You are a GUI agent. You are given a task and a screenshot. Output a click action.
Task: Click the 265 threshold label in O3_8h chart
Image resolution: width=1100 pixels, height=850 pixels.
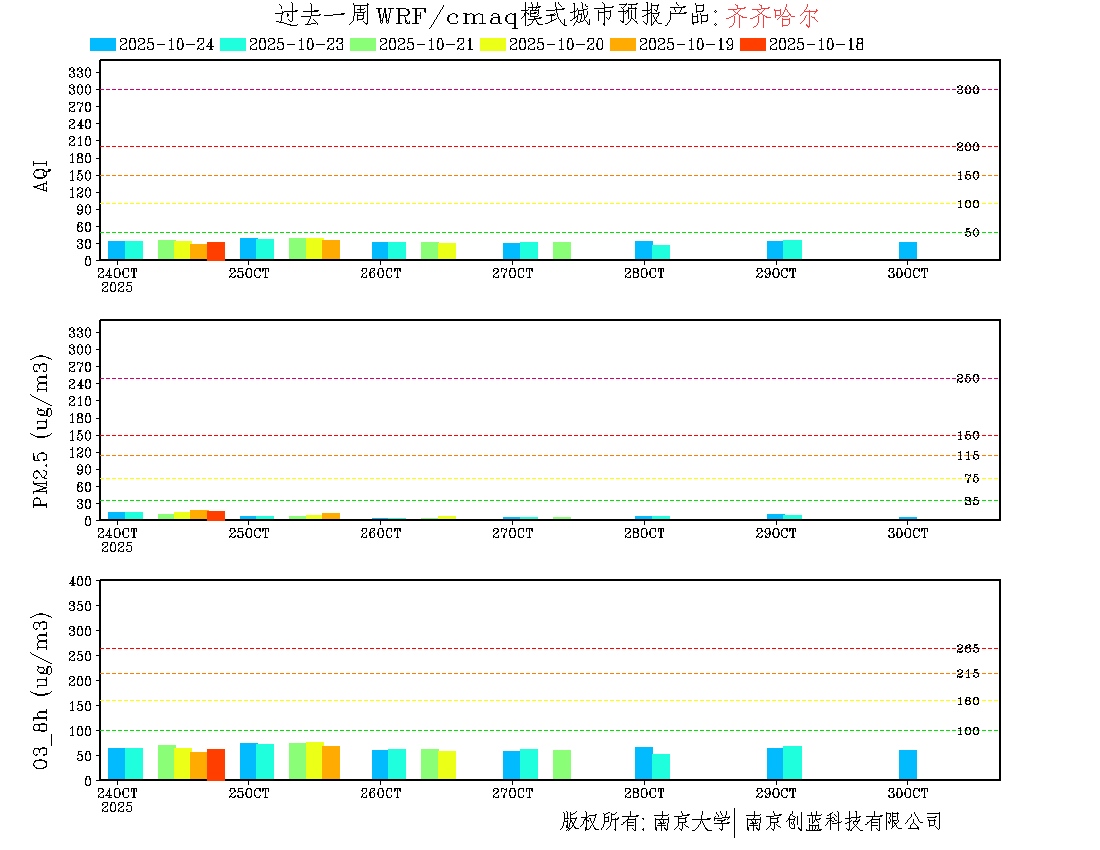967,649
